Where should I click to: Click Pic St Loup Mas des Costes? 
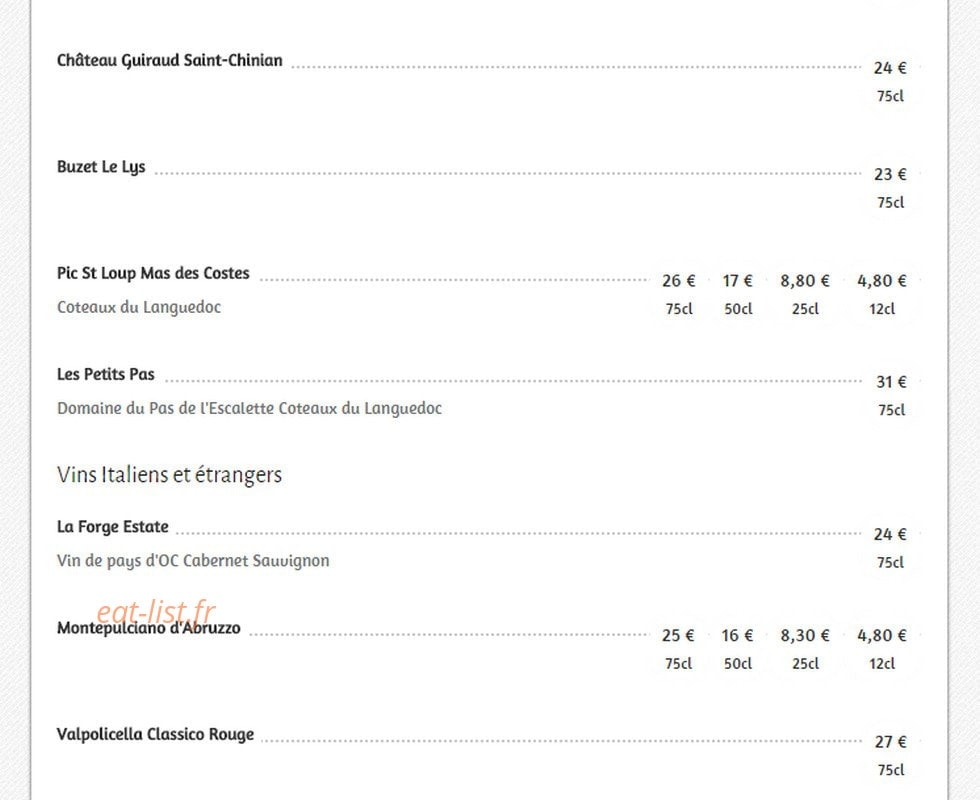point(153,274)
